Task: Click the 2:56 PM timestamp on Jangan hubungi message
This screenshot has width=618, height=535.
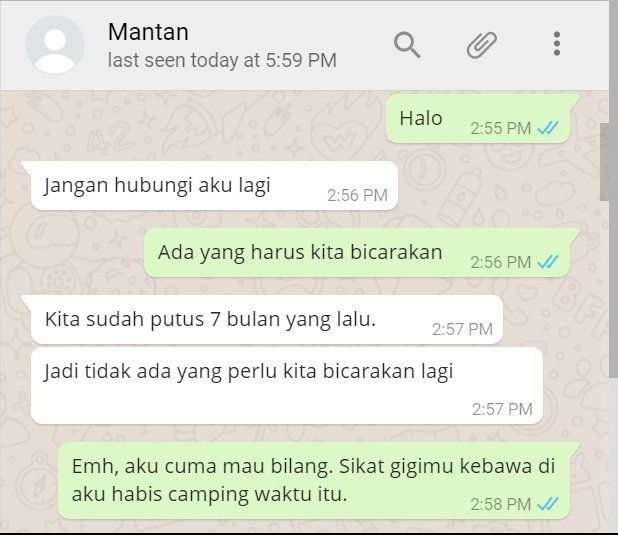Action: pos(357,195)
